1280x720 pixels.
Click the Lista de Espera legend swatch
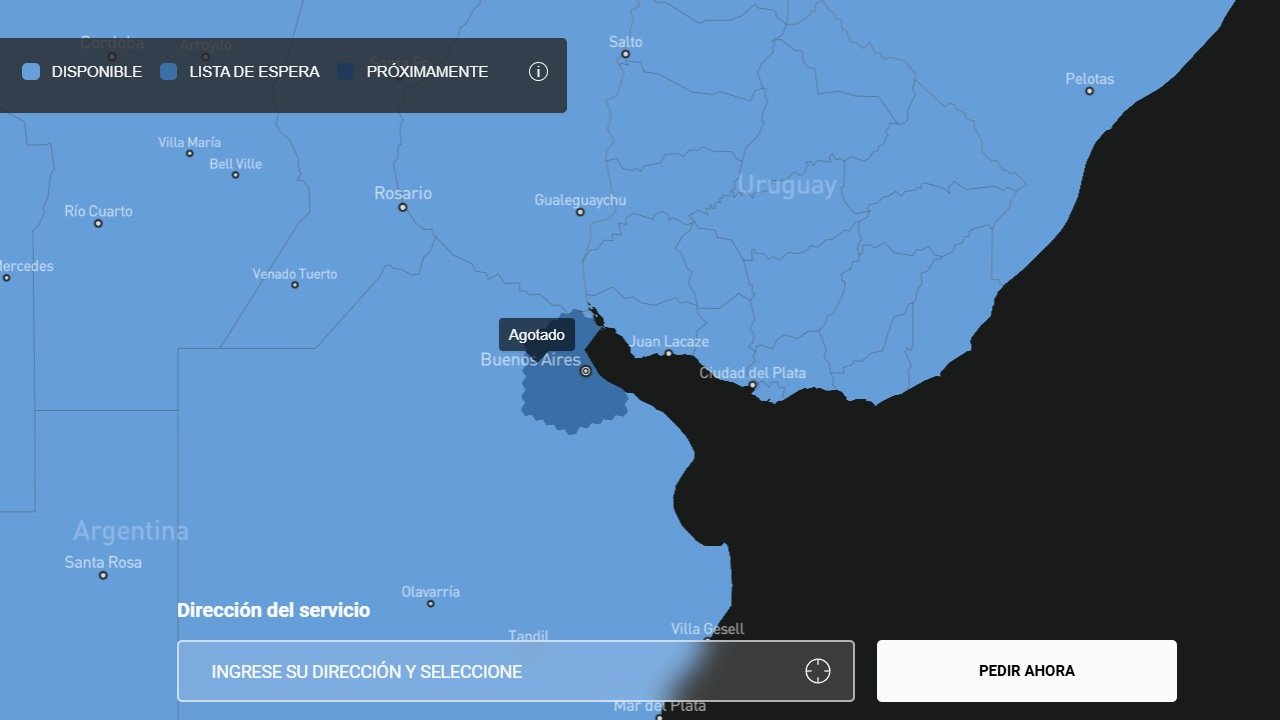point(169,72)
